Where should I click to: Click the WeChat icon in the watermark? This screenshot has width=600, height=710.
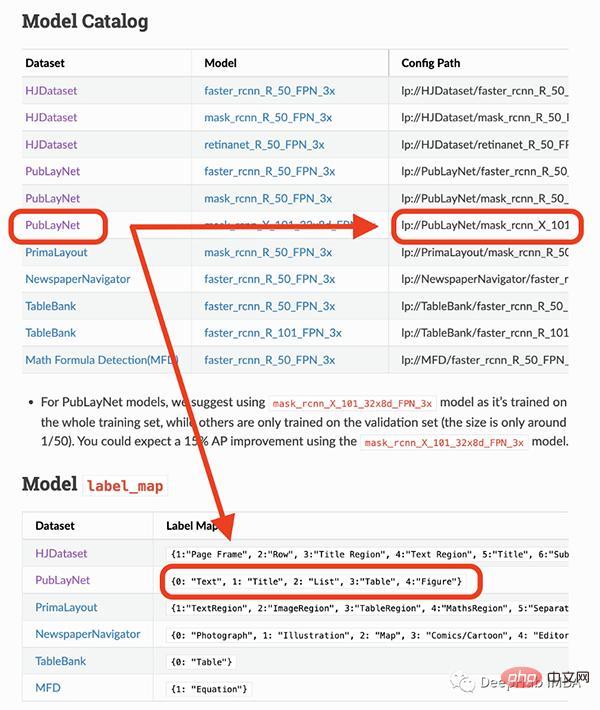click(x=462, y=682)
